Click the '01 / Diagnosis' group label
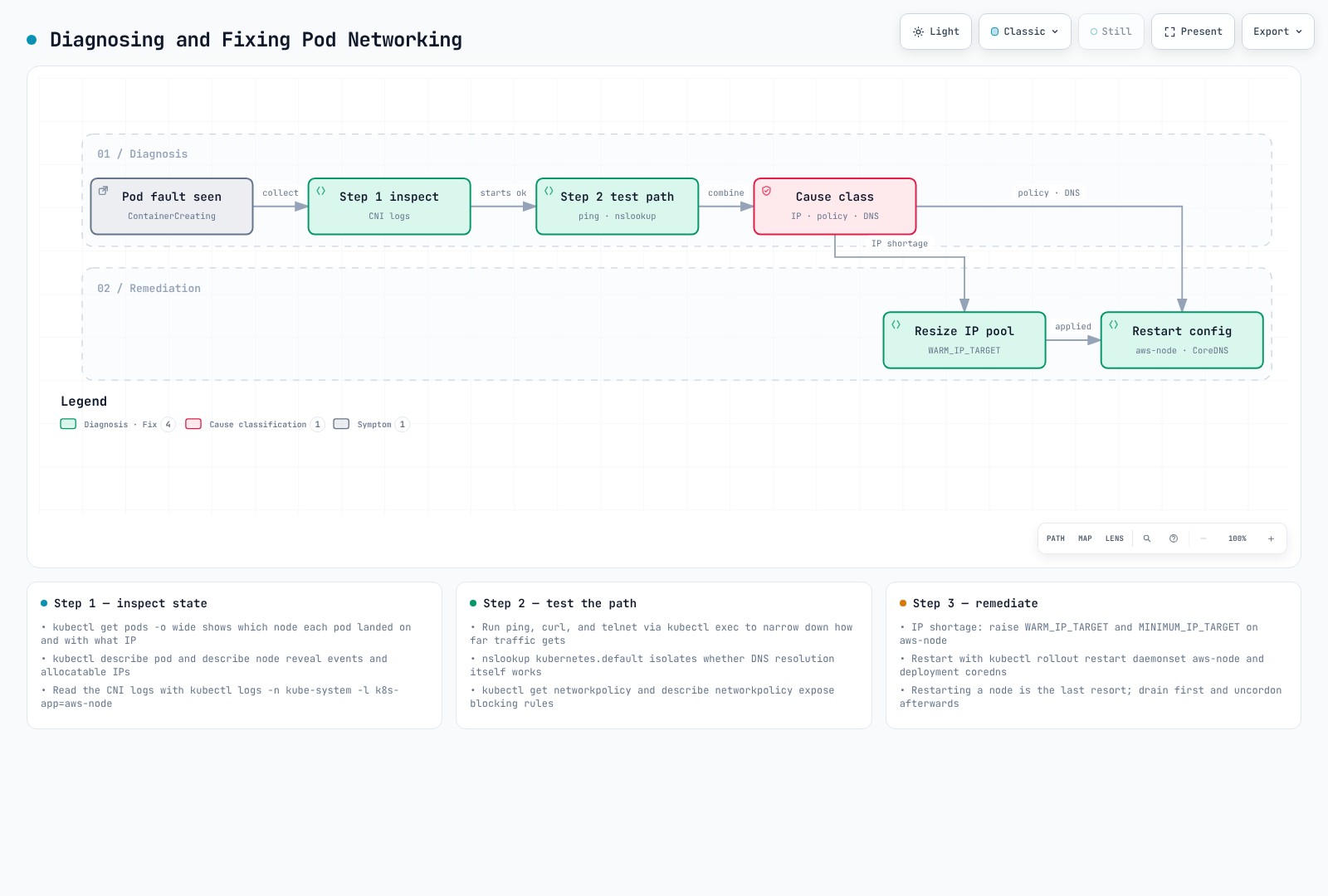The height and width of the screenshot is (896, 1328). point(143,153)
